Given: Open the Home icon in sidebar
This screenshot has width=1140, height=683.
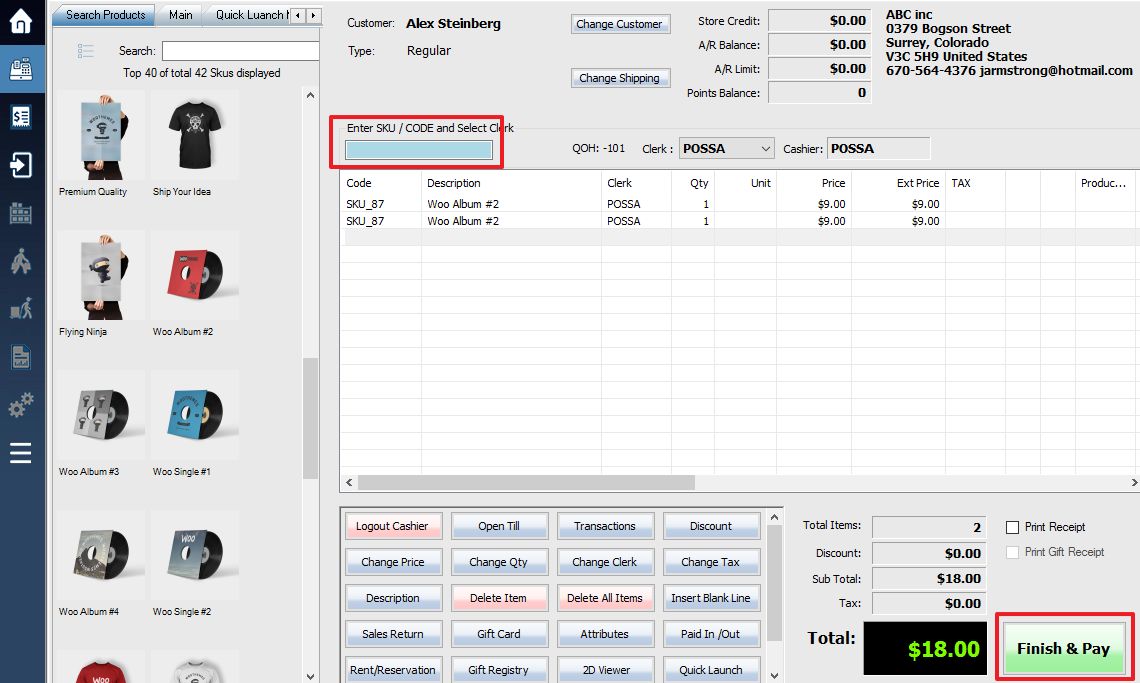Looking at the screenshot, I should click(20, 20).
